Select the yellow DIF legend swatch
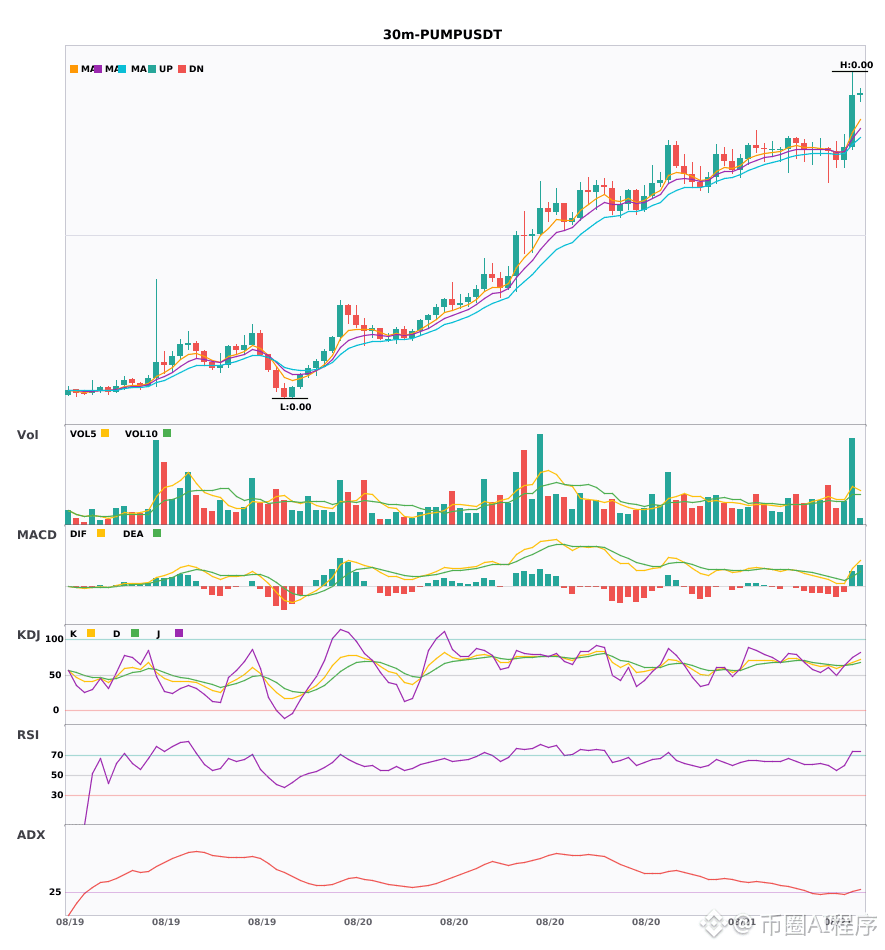This screenshot has width=885, height=950. tap(101, 533)
